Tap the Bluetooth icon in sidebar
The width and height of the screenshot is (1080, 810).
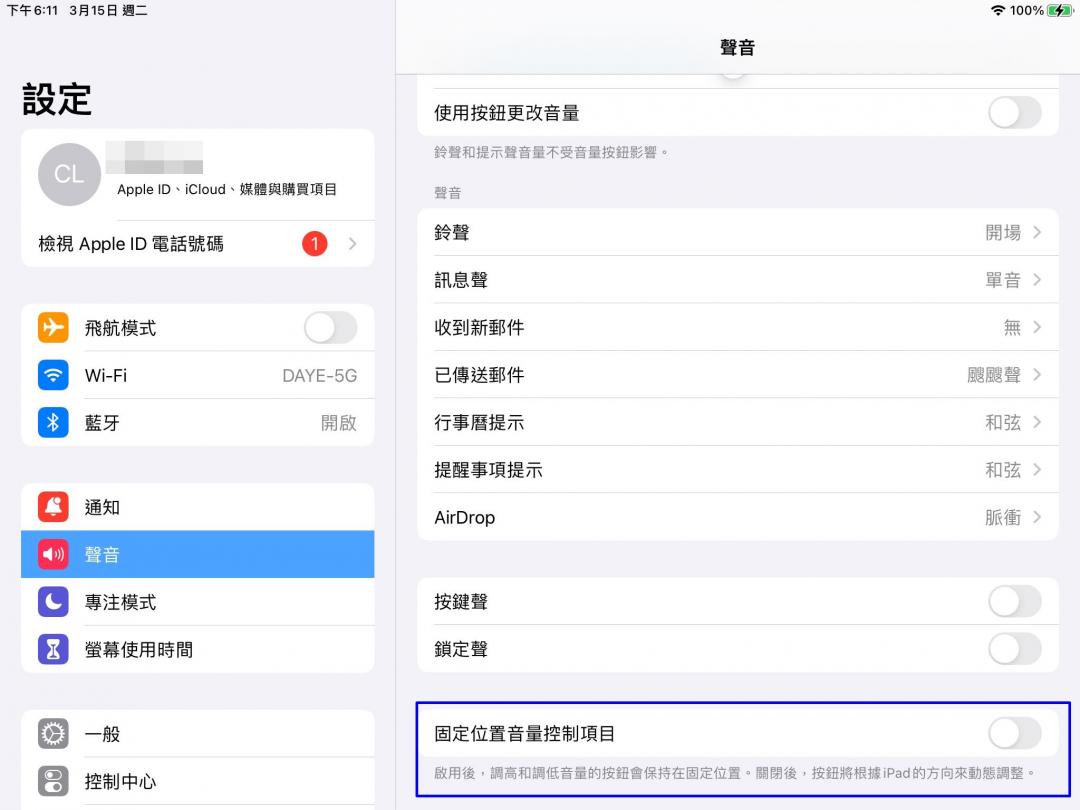[x=53, y=423]
